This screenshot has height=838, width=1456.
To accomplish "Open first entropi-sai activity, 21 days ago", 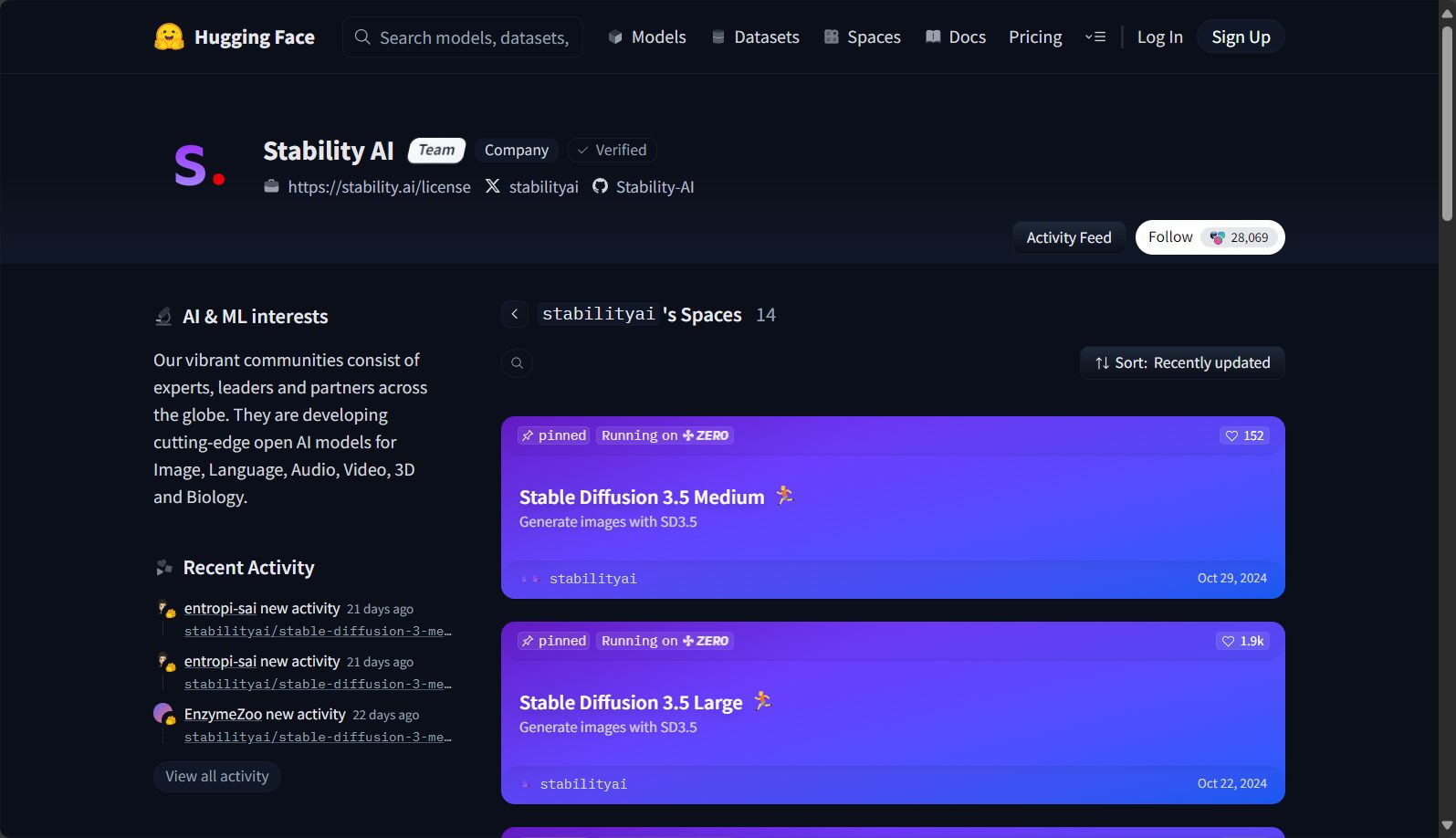I will pos(318,631).
